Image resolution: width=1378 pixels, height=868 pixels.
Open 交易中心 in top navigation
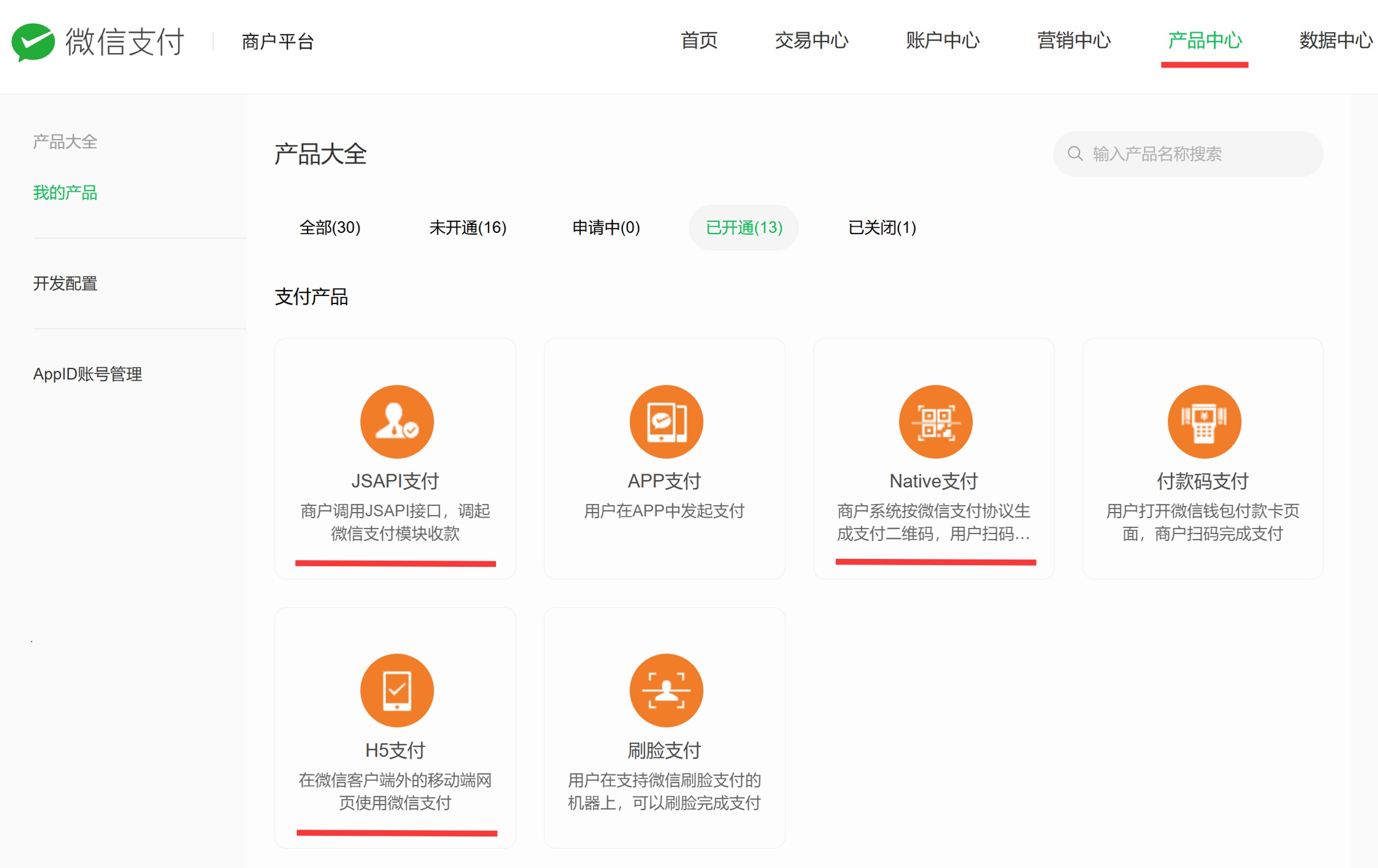point(811,41)
